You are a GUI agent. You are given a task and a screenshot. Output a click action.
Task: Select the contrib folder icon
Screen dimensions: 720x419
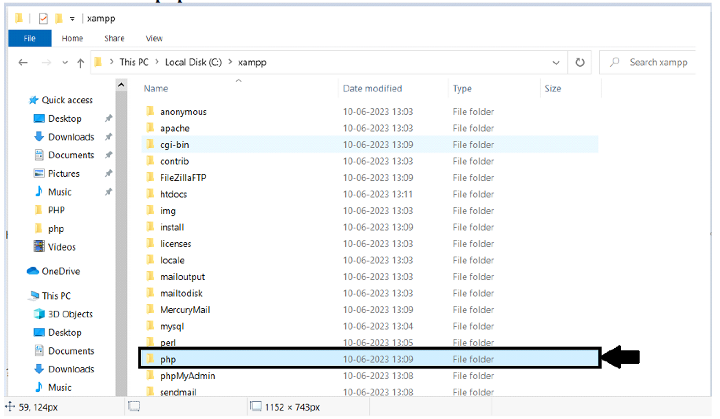pyautogui.click(x=150, y=161)
